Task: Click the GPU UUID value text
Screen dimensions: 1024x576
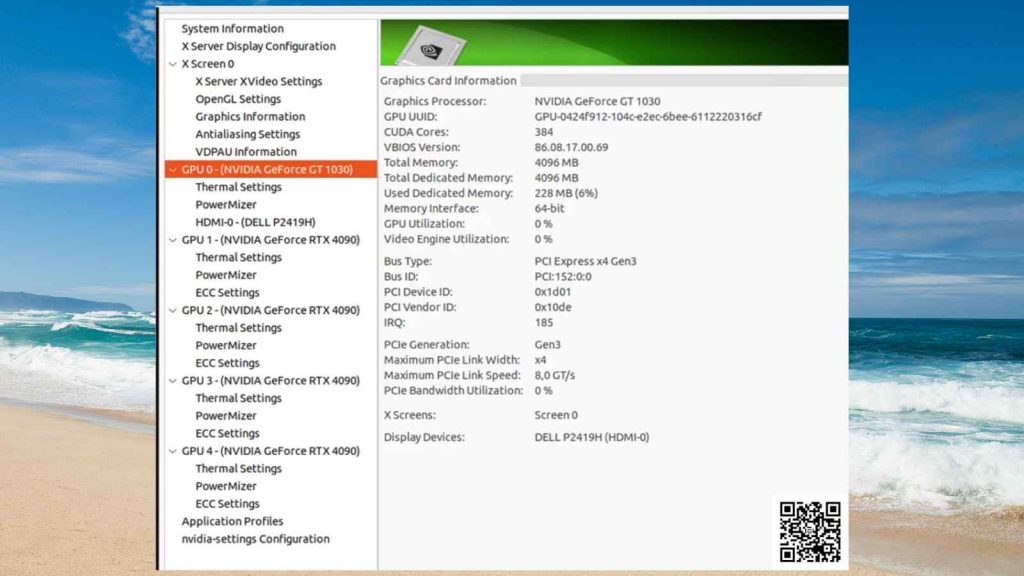Action: (x=648, y=117)
